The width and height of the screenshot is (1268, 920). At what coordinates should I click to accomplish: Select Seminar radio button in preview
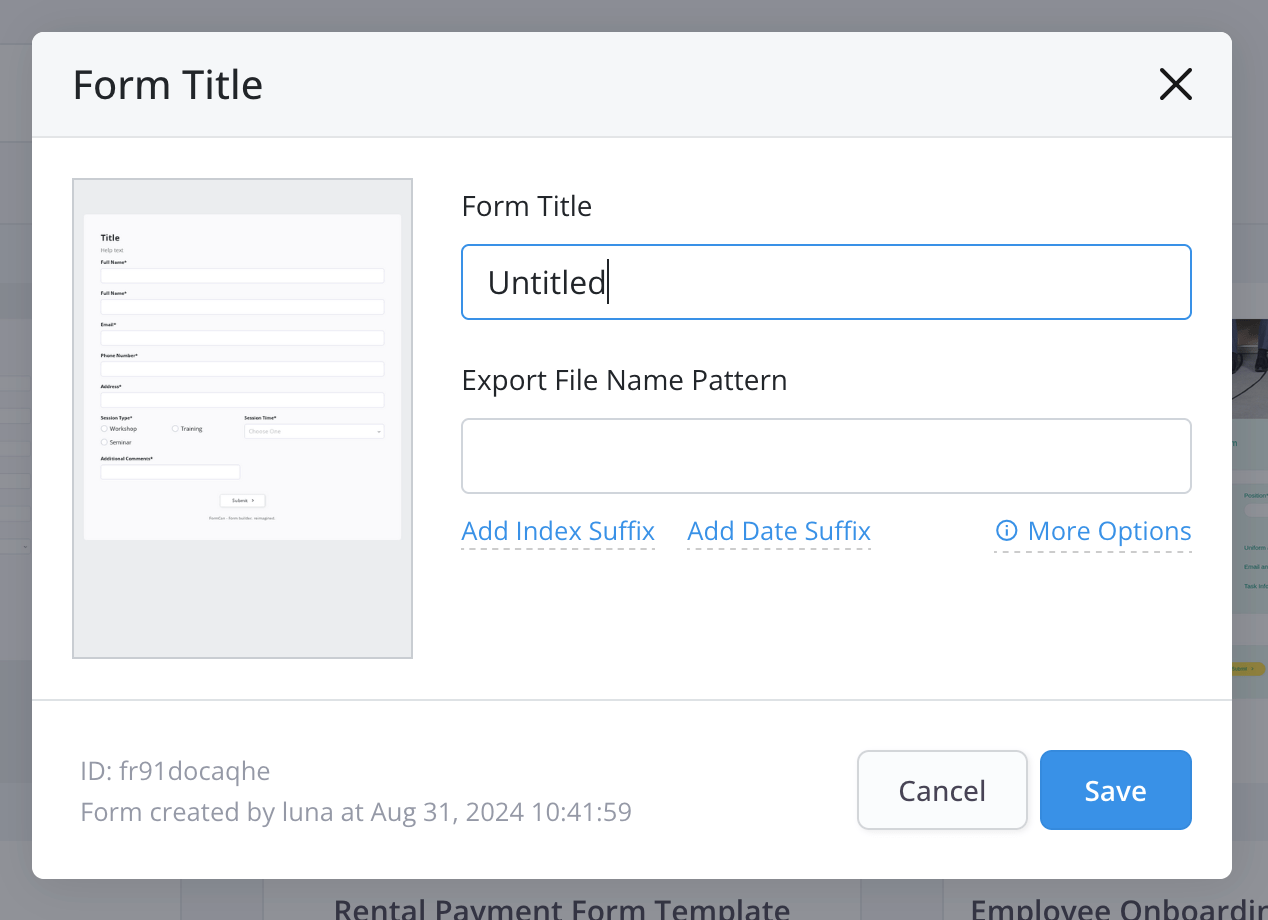pos(104,442)
